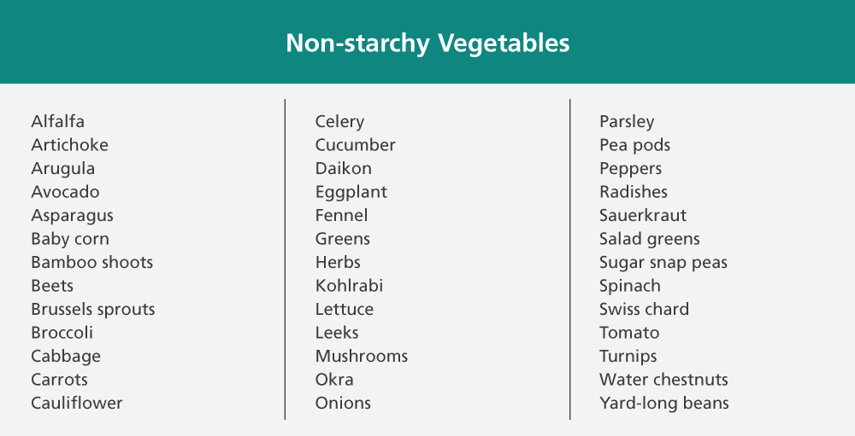This screenshot has width=855, height=436.
Task: Select Parsley in the third column
Action: tap(627, 122)
